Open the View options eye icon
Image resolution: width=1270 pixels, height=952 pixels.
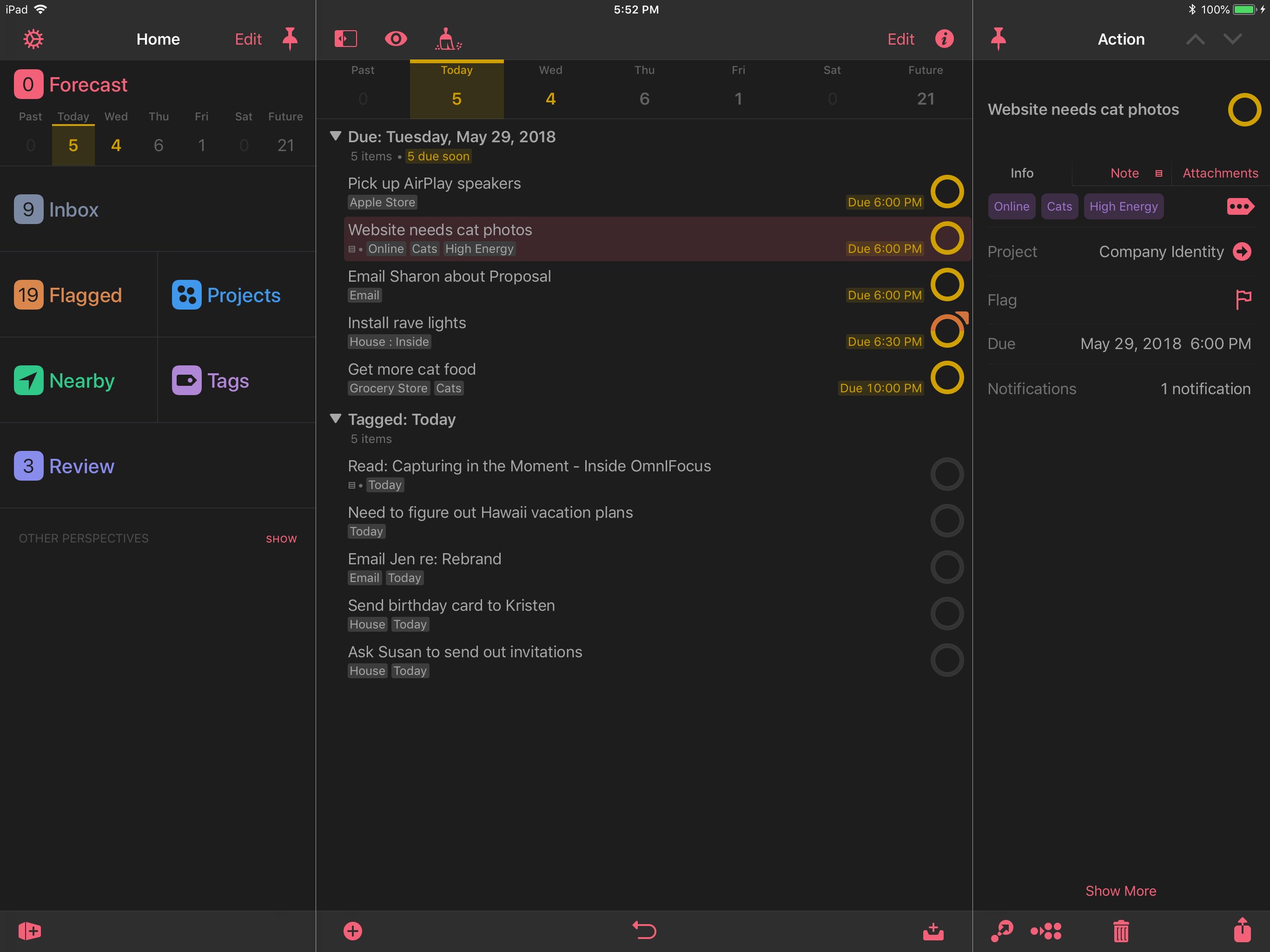coord(396,39)
